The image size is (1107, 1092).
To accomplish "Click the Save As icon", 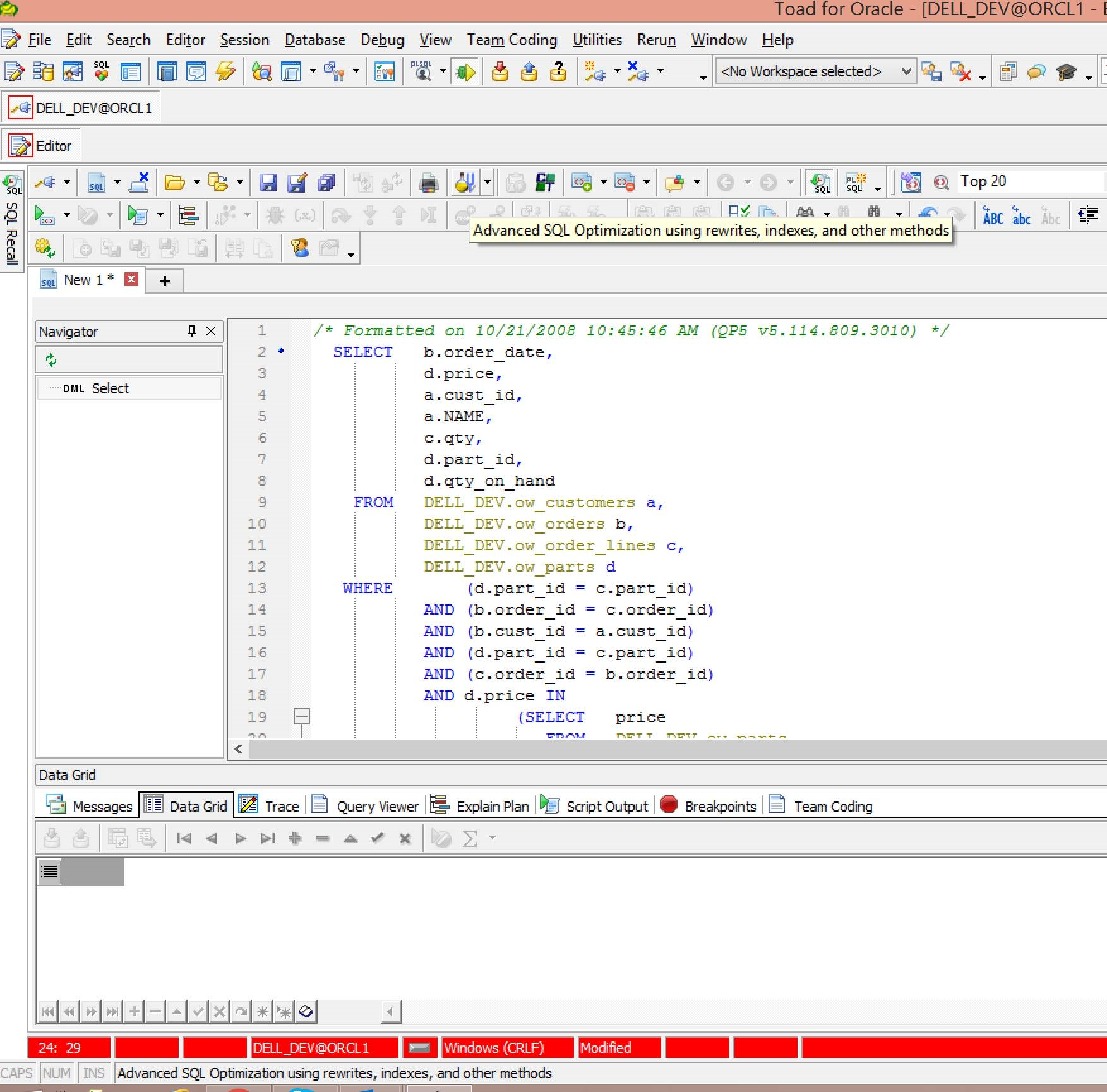I will (x=297, y=183).
